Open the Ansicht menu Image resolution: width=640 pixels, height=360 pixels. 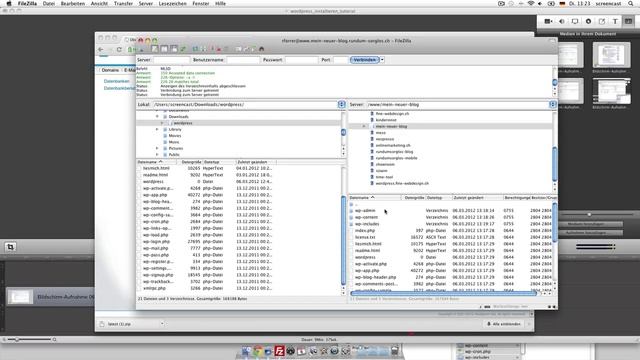[x=99, y=3]
